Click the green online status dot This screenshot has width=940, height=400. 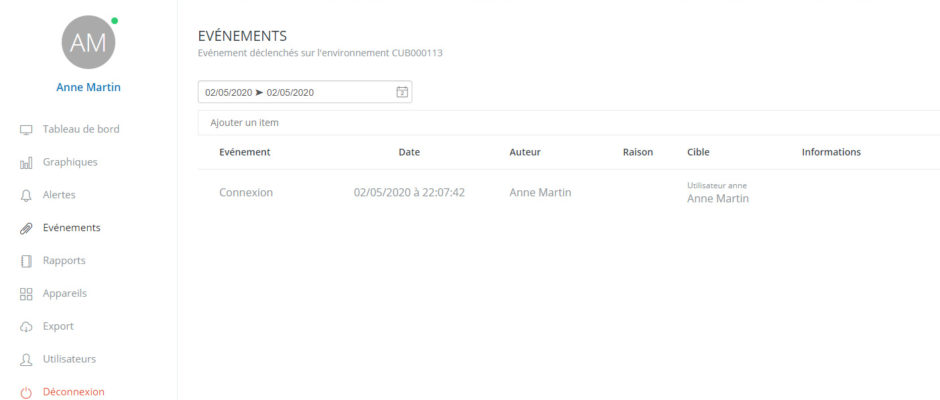pos(115,21)
